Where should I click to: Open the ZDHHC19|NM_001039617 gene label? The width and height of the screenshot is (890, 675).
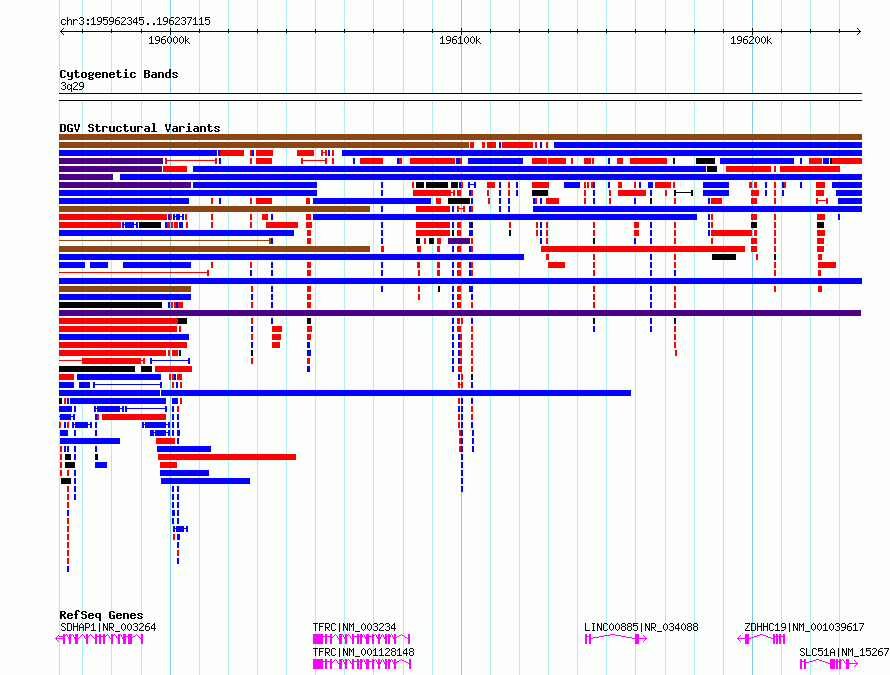[x=804, y=627]
